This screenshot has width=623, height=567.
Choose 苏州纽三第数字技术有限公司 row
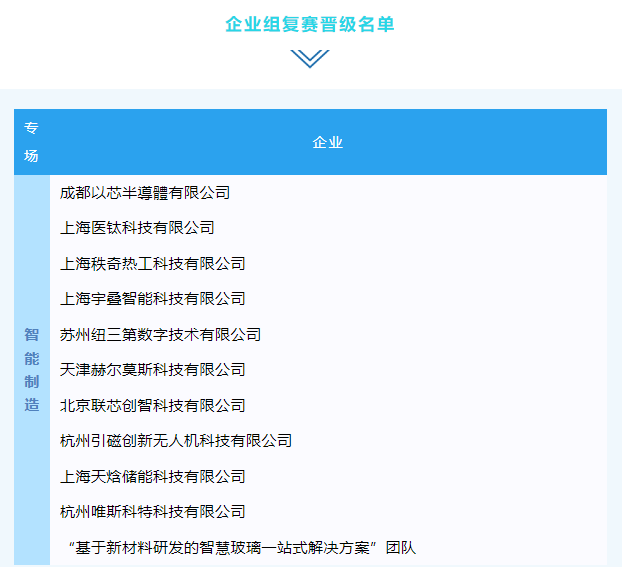pos(161,335)
